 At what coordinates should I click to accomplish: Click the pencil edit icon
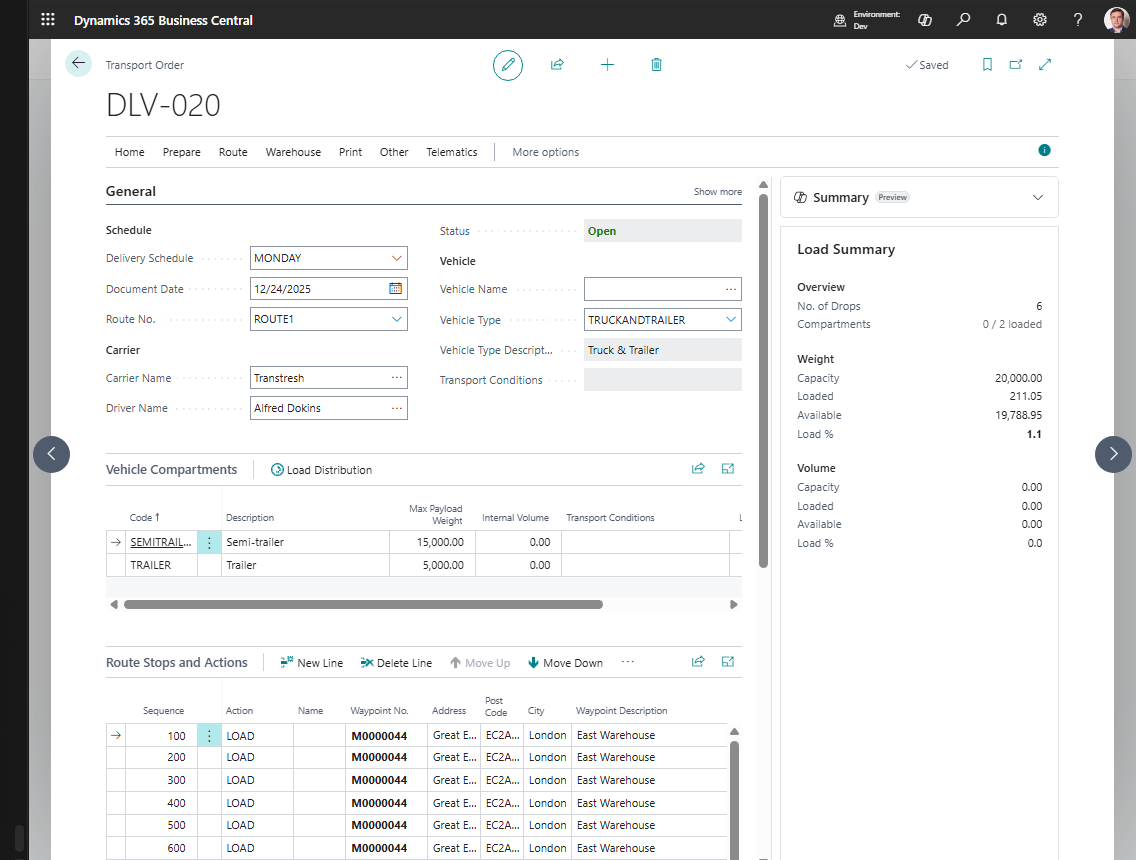(508, 65)
